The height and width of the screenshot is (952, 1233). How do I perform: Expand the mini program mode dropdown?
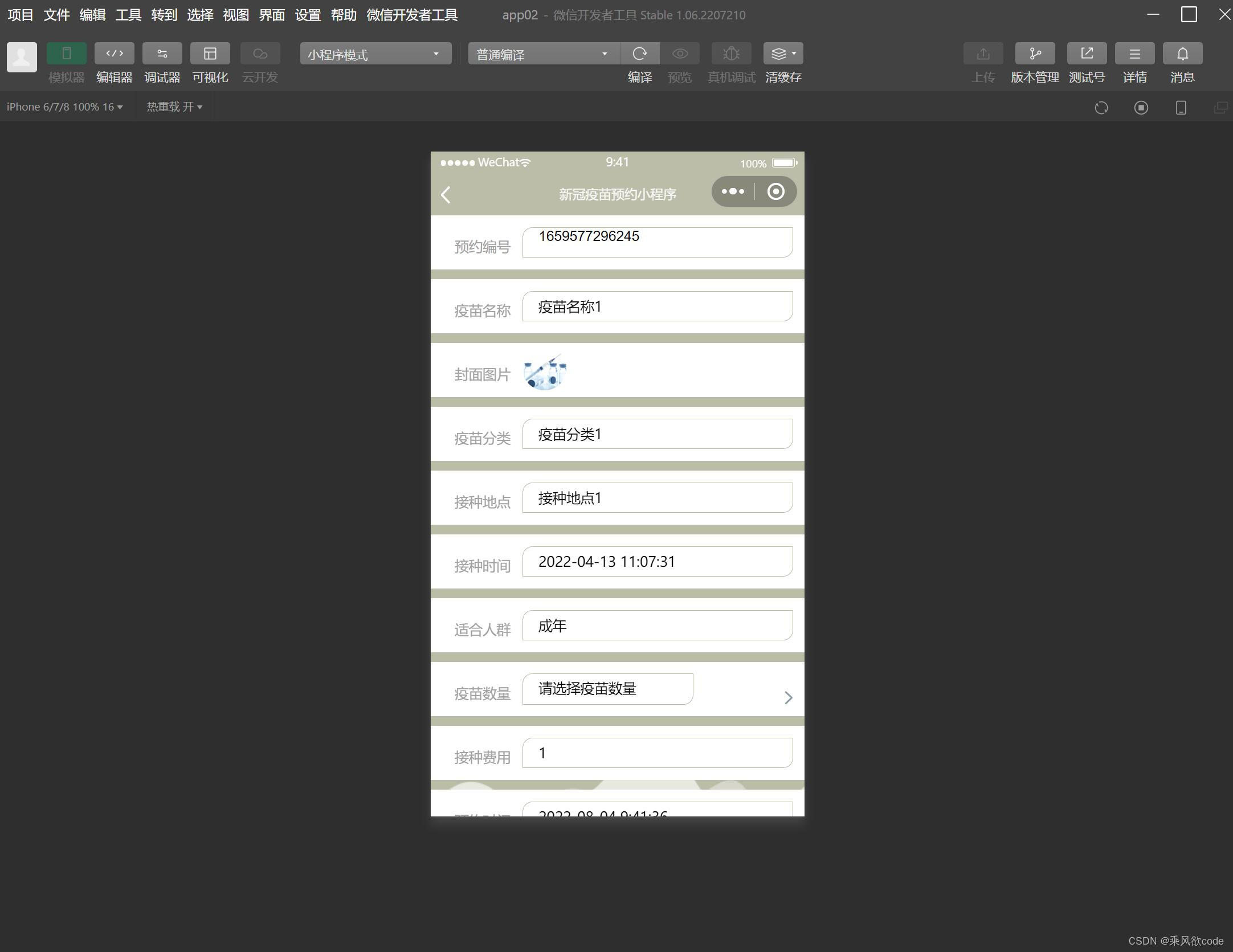[375, 54]
